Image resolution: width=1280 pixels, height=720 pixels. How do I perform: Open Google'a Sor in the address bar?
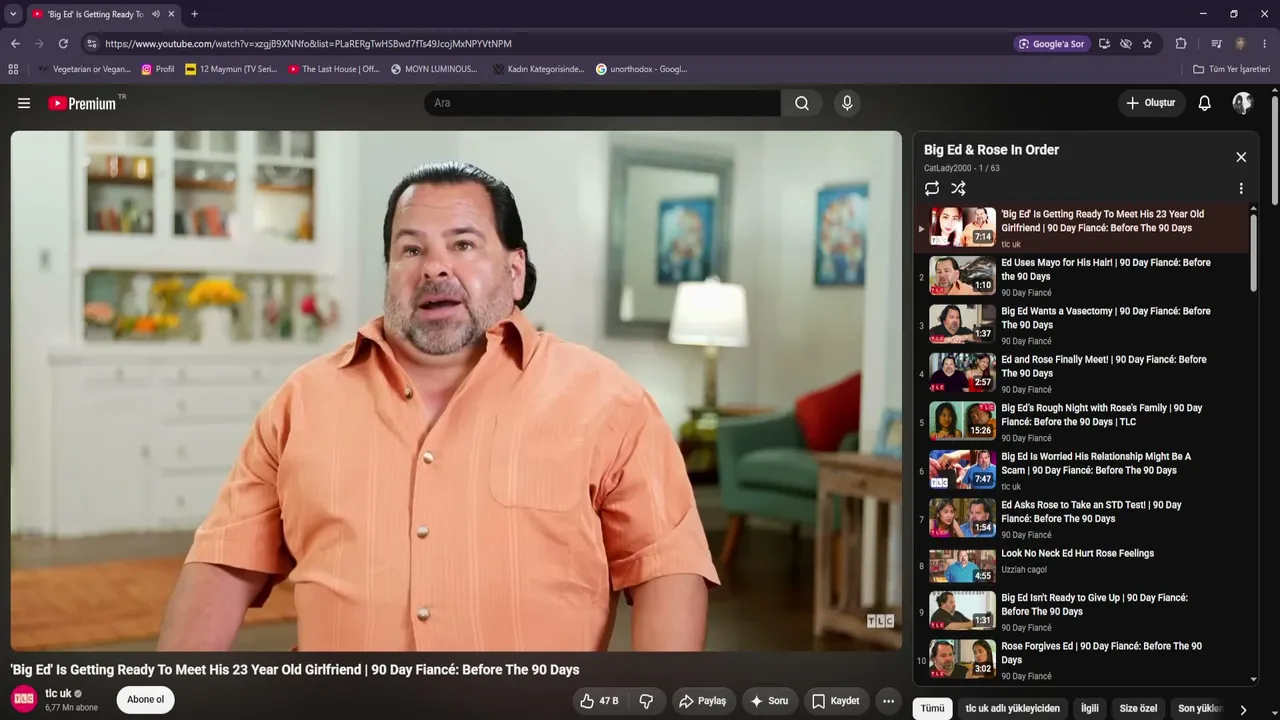pos(1051,44)
